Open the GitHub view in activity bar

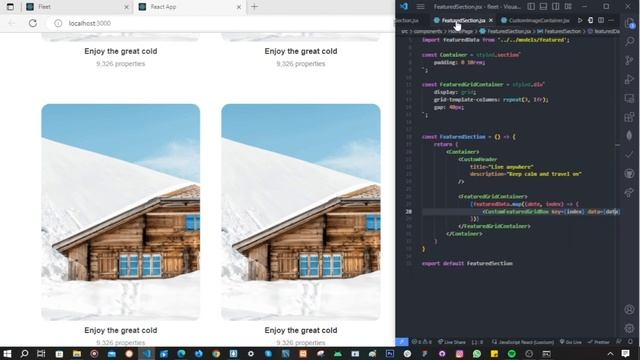click(x=629, y=173)
